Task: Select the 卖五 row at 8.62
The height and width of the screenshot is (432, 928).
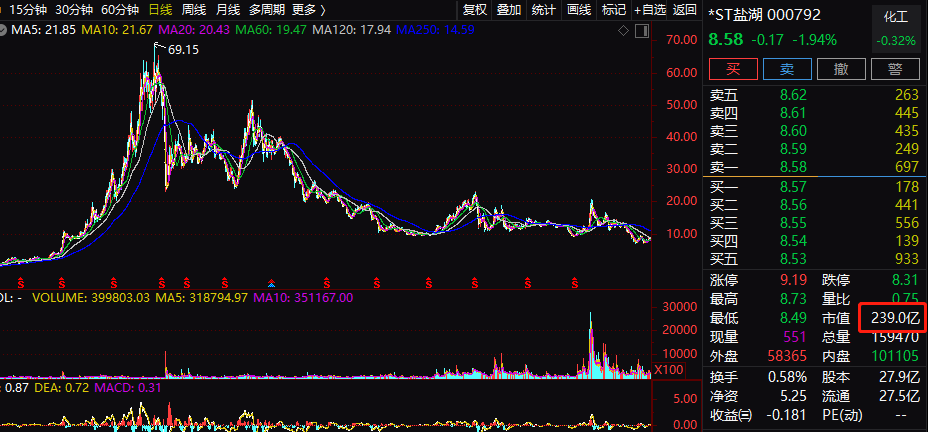Action: pyautogui.click(x=814, y=95)
